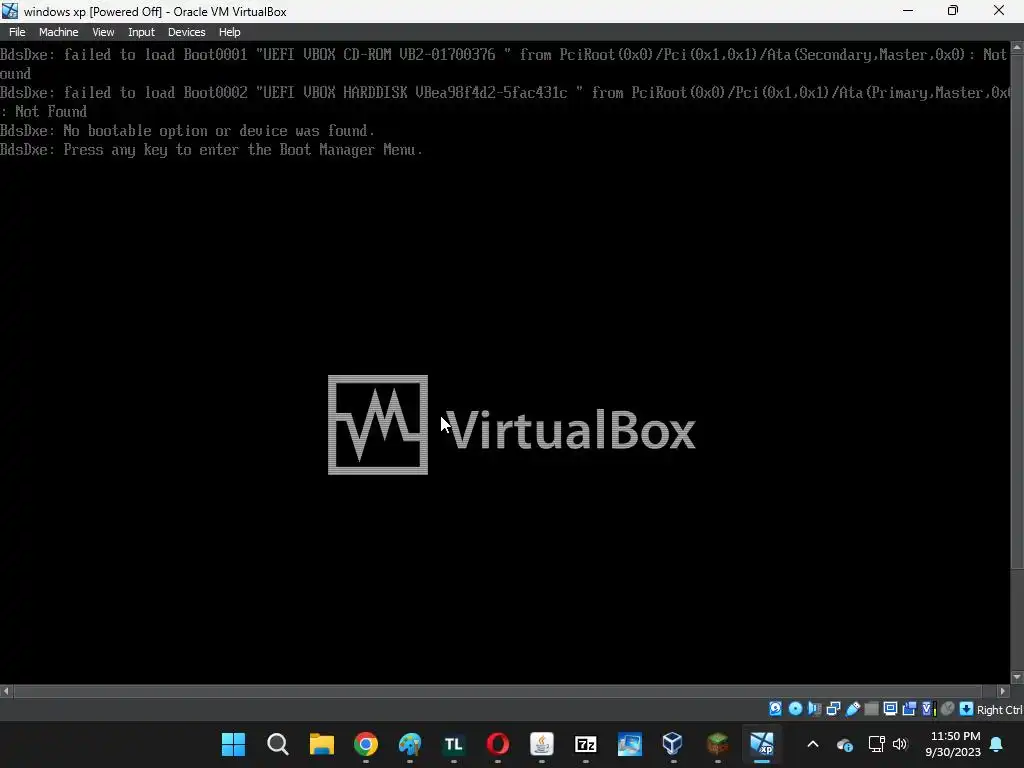Click the shared folders indicator
Viewport: 1024px width, 768px height.
[871, 709]
